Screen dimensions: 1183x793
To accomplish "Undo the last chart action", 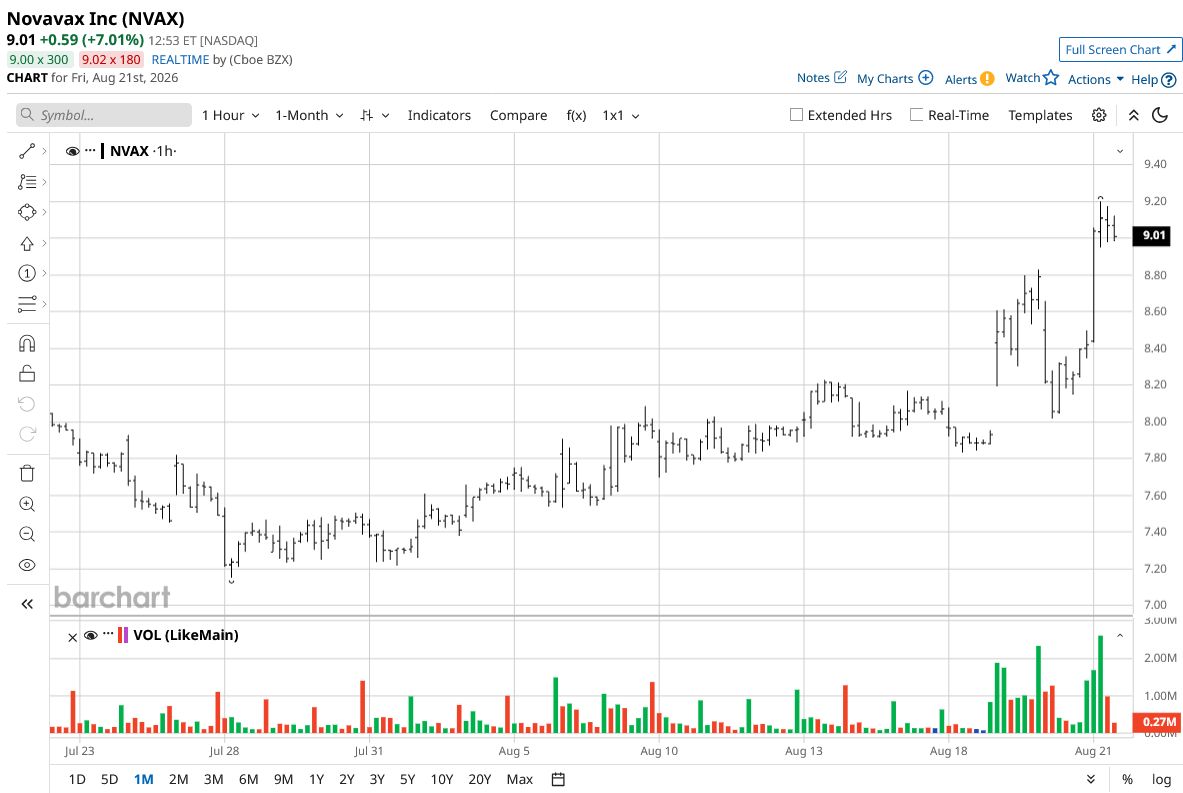I will tap(27, 404).
